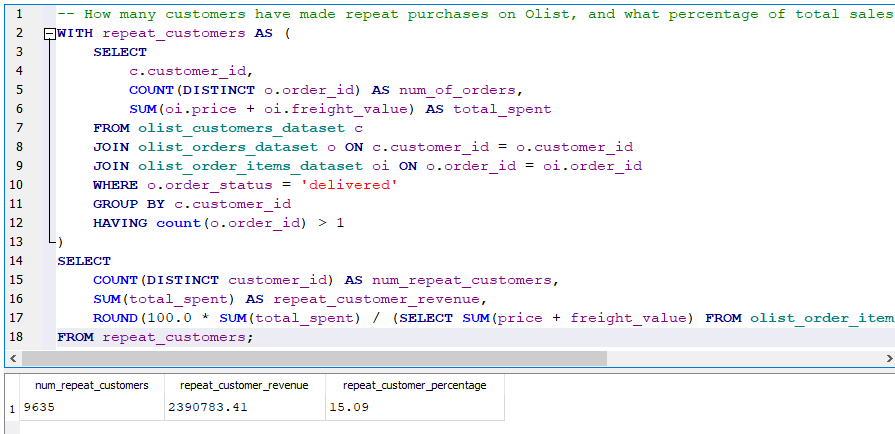The height and width of the screenshot is (434, 895).
Task: Click the GROUP BY keyword
Action: coord(129,204)
